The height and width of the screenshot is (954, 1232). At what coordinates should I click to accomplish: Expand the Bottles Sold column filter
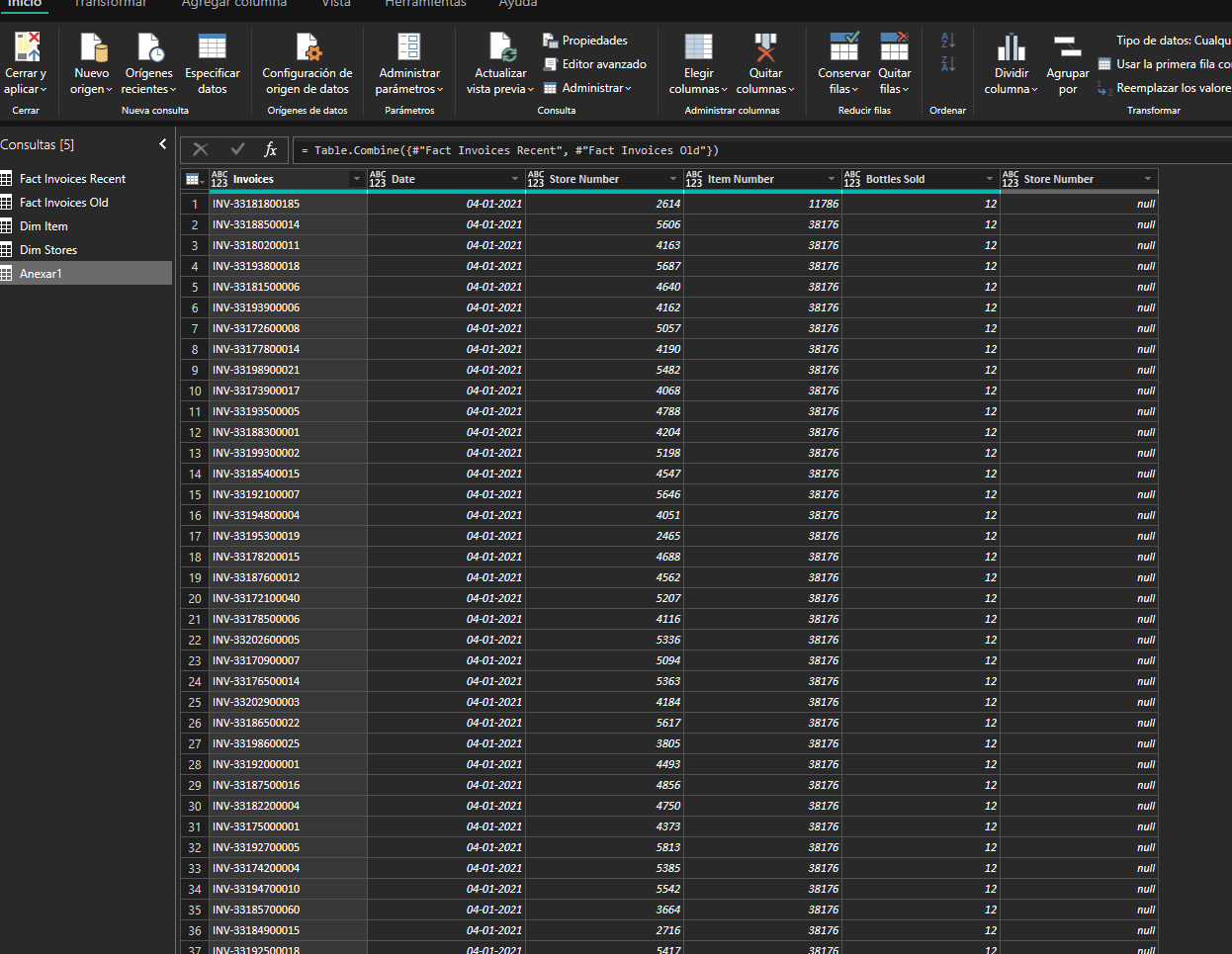click(x=990, y=179)
